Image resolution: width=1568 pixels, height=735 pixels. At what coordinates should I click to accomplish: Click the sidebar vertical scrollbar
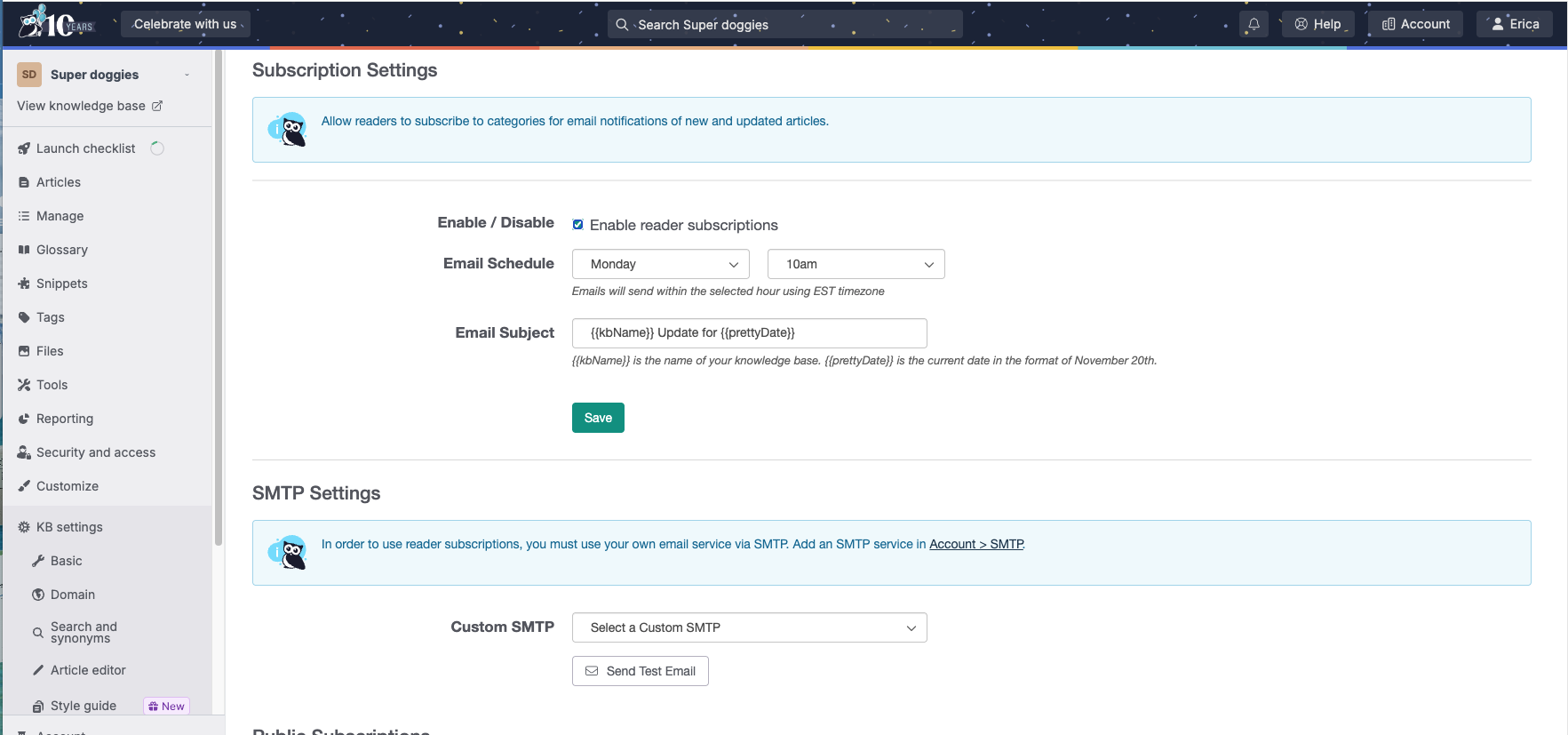tap(219, 298)
